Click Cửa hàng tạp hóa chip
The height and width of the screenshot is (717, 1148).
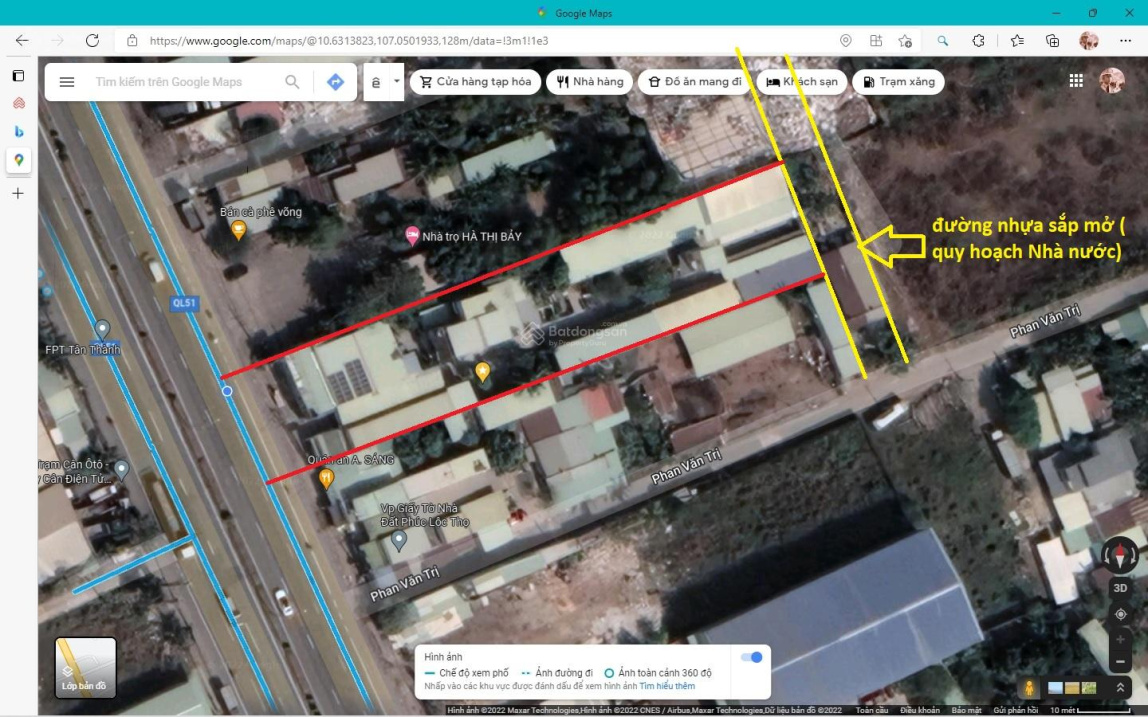pyautogui.click(x=475, y=82)
